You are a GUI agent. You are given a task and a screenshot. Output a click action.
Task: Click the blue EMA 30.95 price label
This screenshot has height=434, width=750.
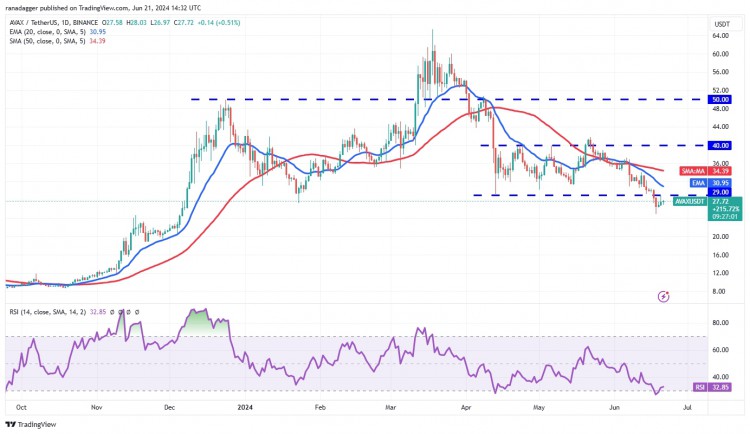click(x=711, y=183)
